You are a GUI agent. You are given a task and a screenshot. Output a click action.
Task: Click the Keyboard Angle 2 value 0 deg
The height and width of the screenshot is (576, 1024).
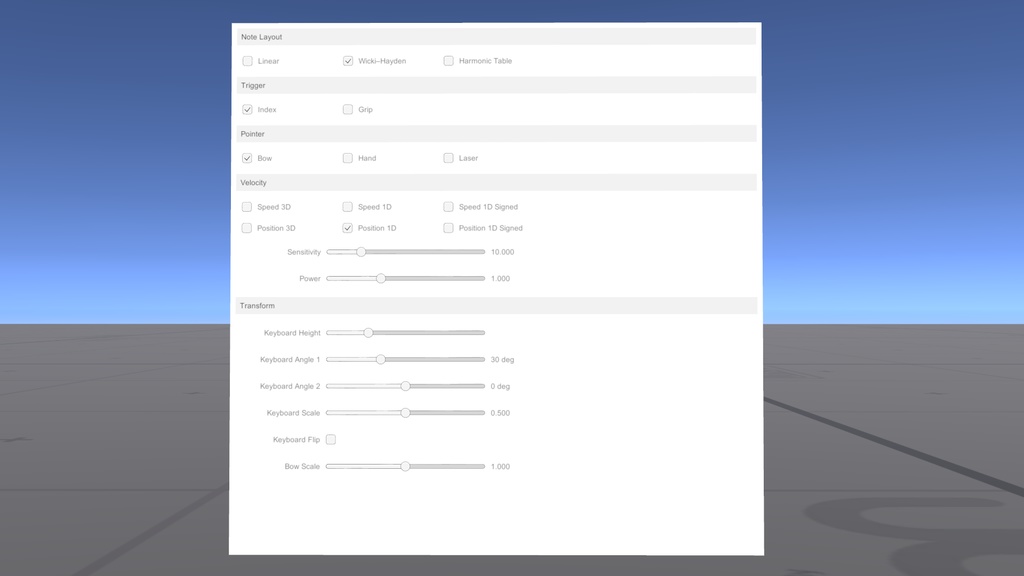coord(500,387)
